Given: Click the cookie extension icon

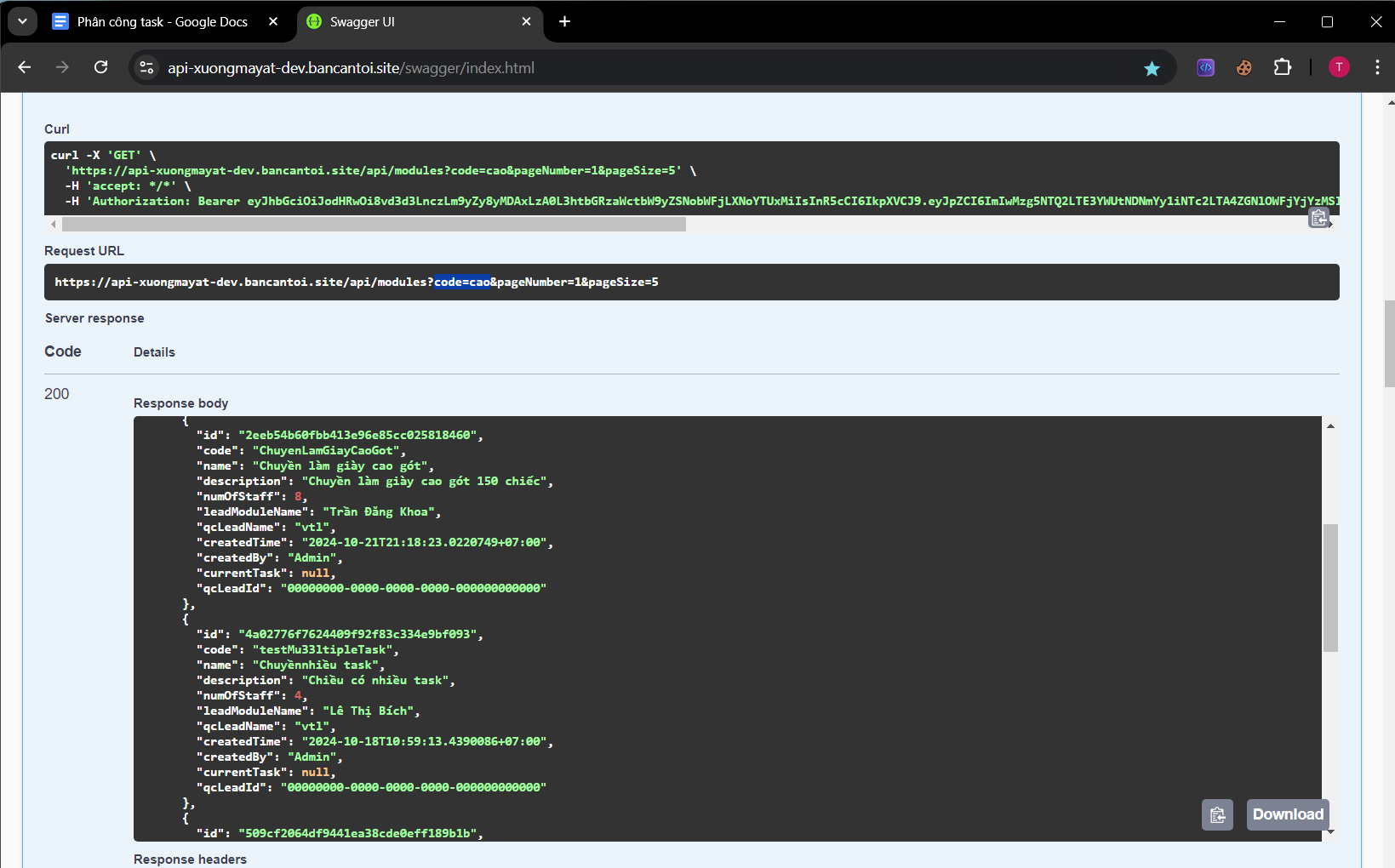Looking at the screenshot, I should pos(1243,68).
